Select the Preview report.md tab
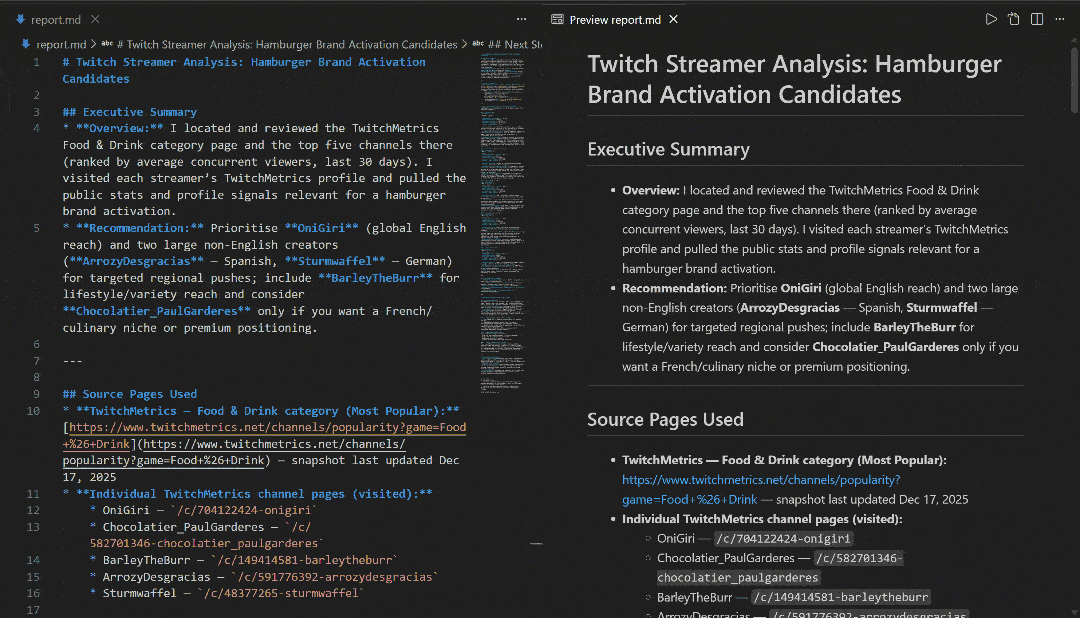Viewport: 1080px width, 618px height. point(614,19)
